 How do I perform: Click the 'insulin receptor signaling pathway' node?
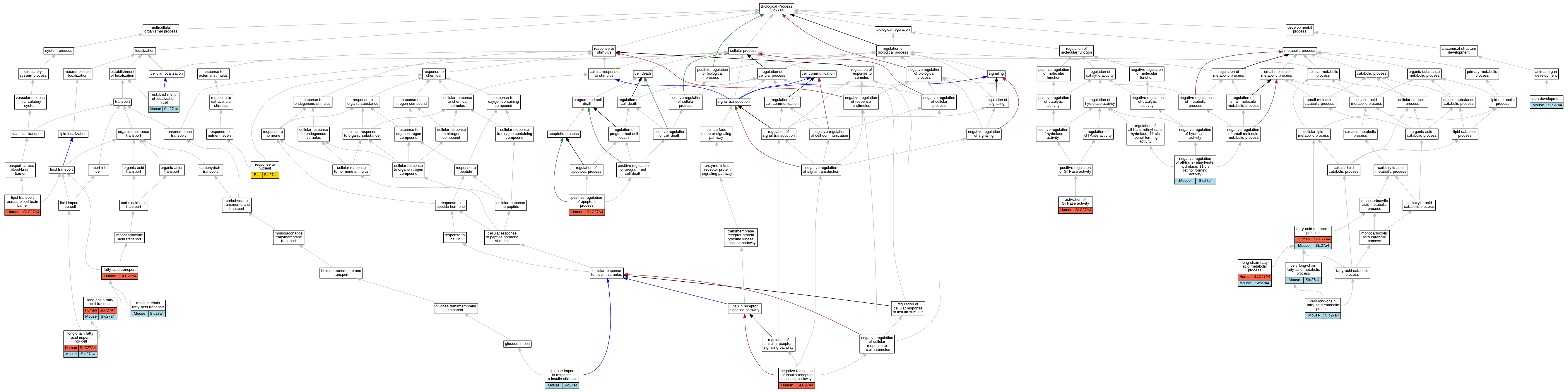[744, 309]
